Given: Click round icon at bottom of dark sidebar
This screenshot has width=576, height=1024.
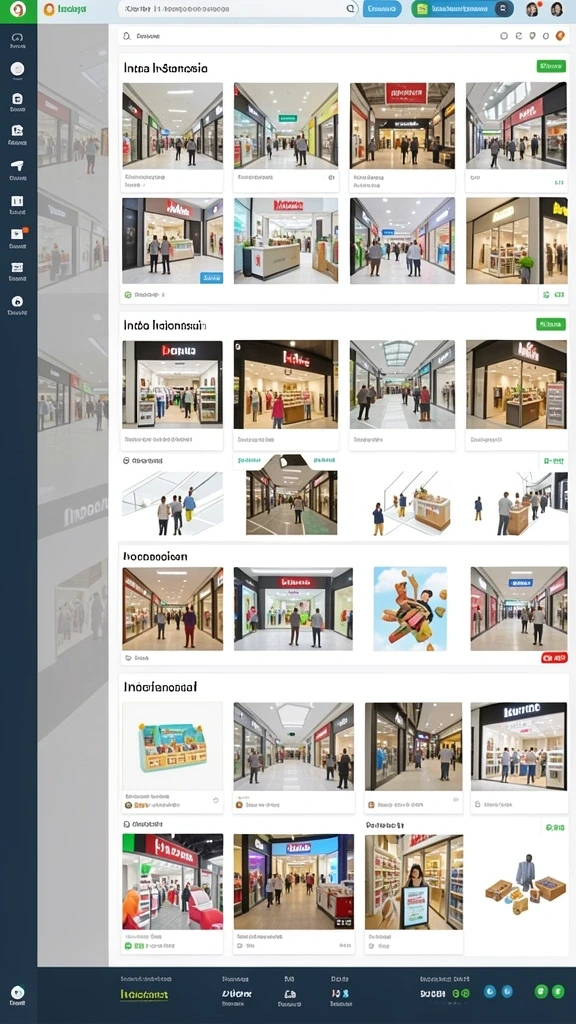Looking at the screenshot, I should (x=18, y=991).
